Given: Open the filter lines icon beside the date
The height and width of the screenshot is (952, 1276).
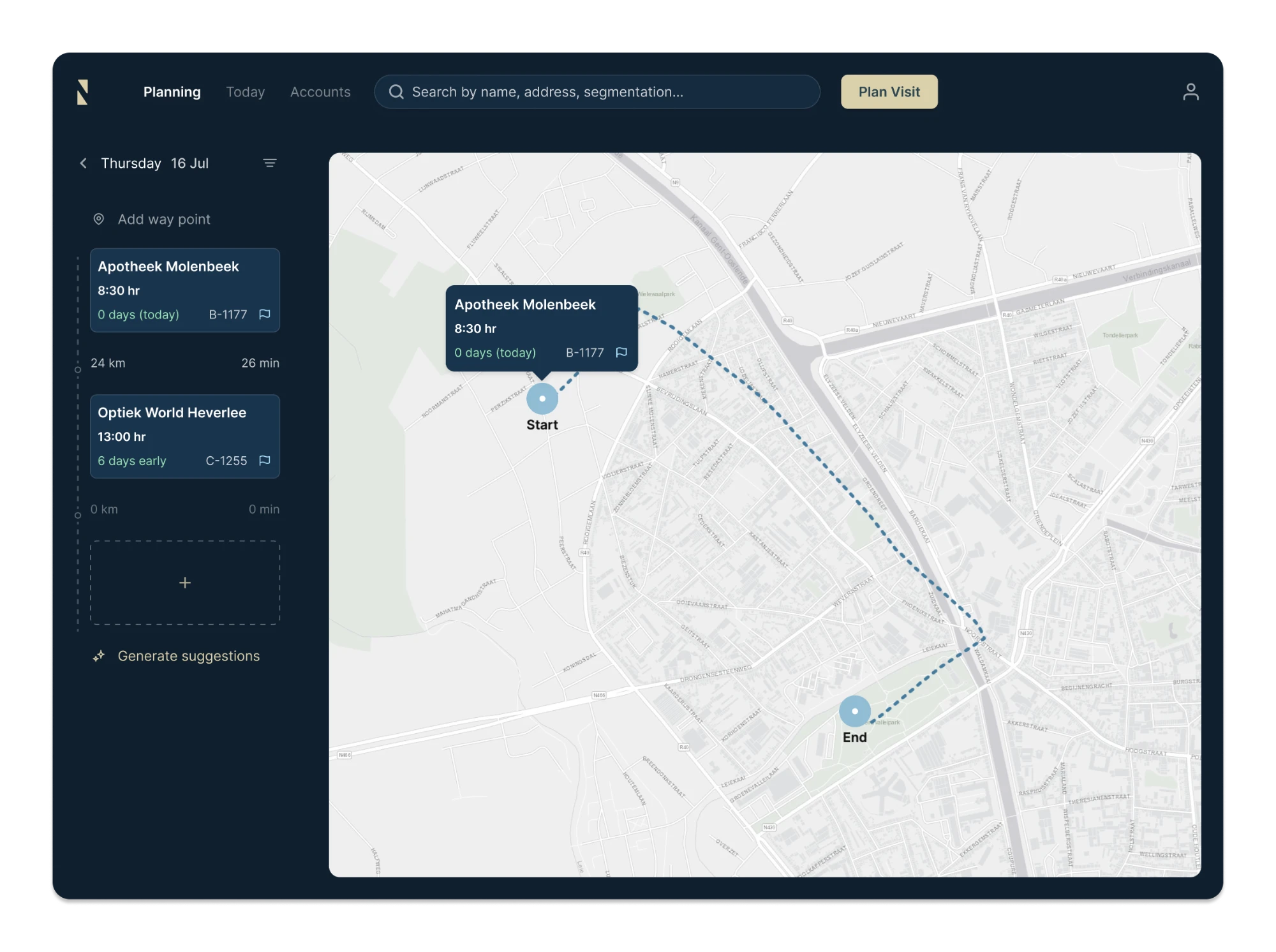Looking at the screenshot, I should tap(270, 163).
